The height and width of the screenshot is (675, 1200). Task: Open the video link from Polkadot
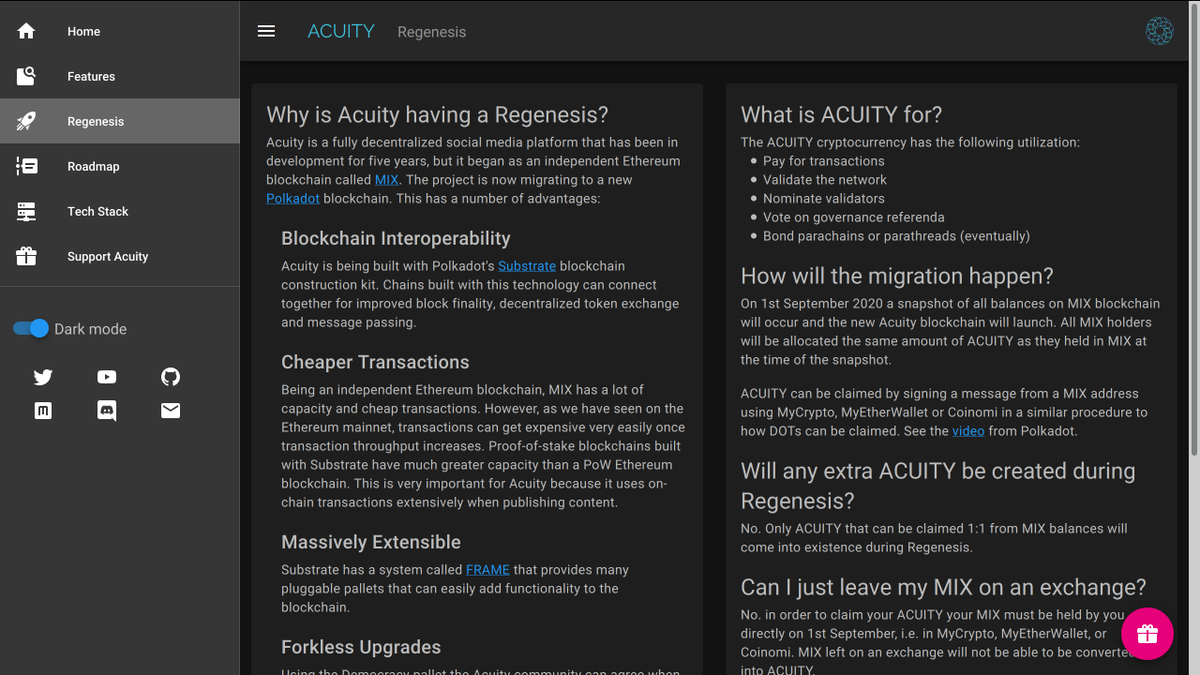968,431
